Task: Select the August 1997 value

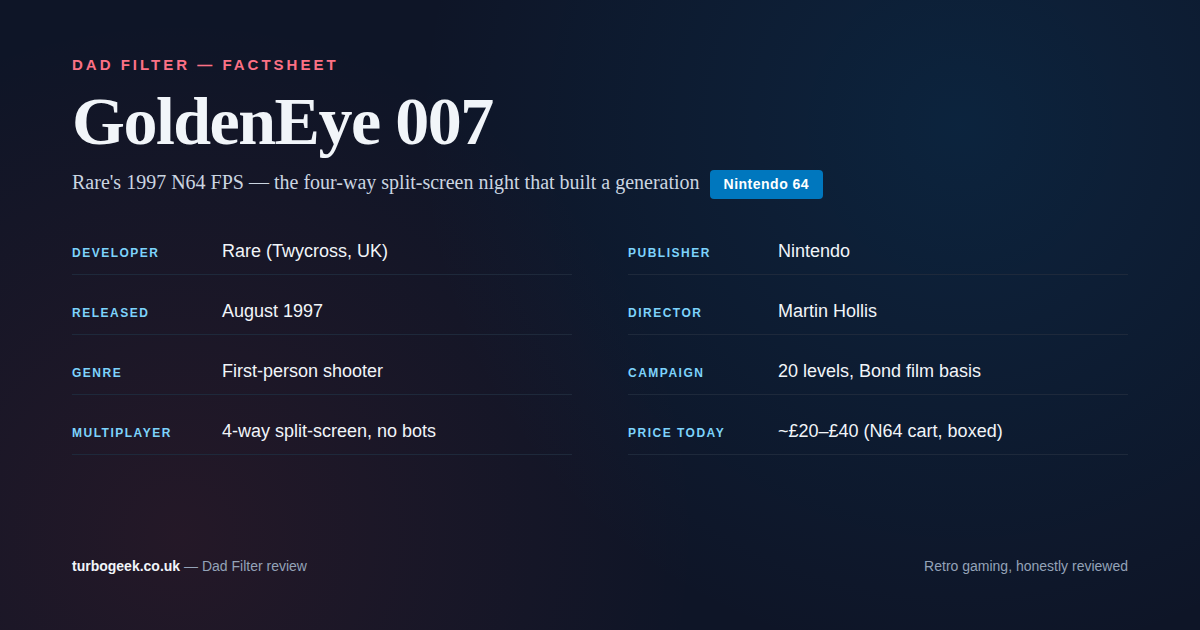Action: pyautogui.click(x=272, y=311)
